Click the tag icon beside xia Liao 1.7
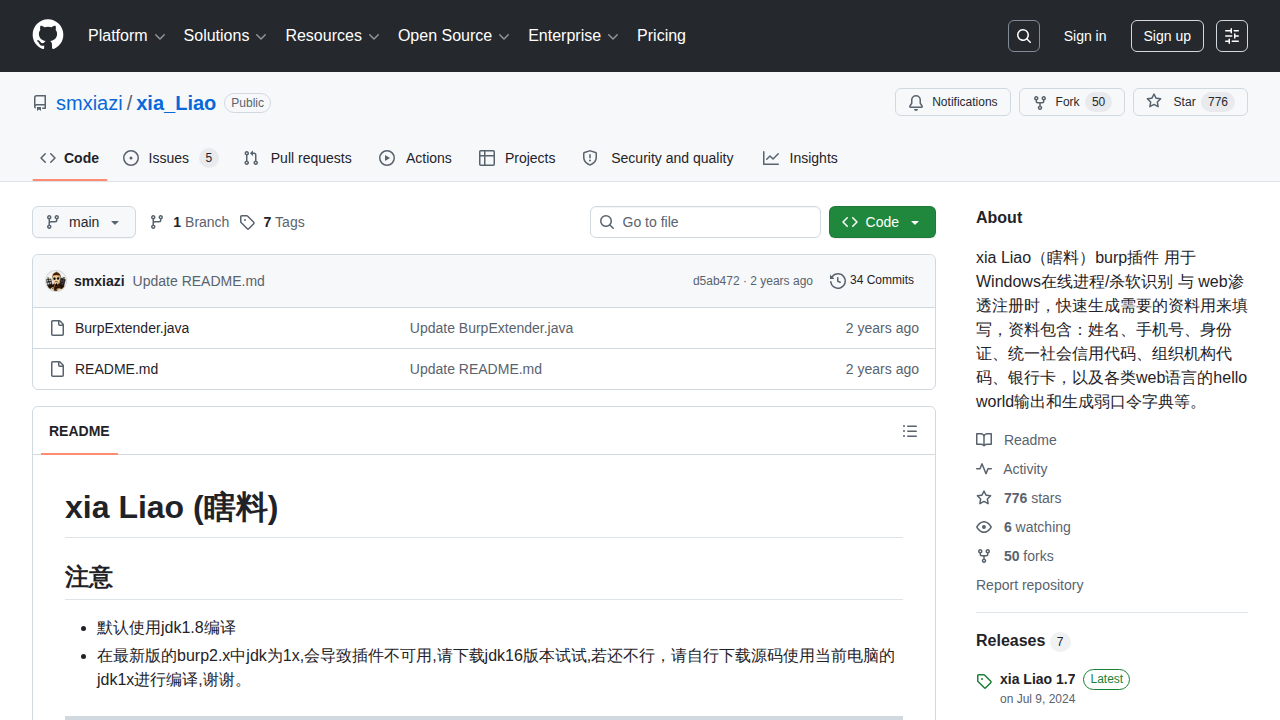Image resolution: width=1280 pixels, height=720 pixels. (x=984, y=681)
